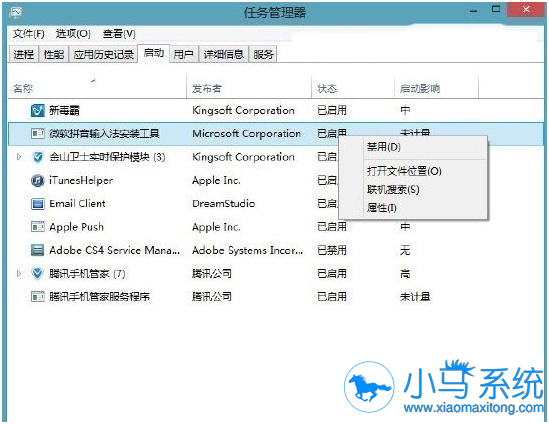Select the 腾讯手机管家服务程序 entry

click(x=99, y=297)
